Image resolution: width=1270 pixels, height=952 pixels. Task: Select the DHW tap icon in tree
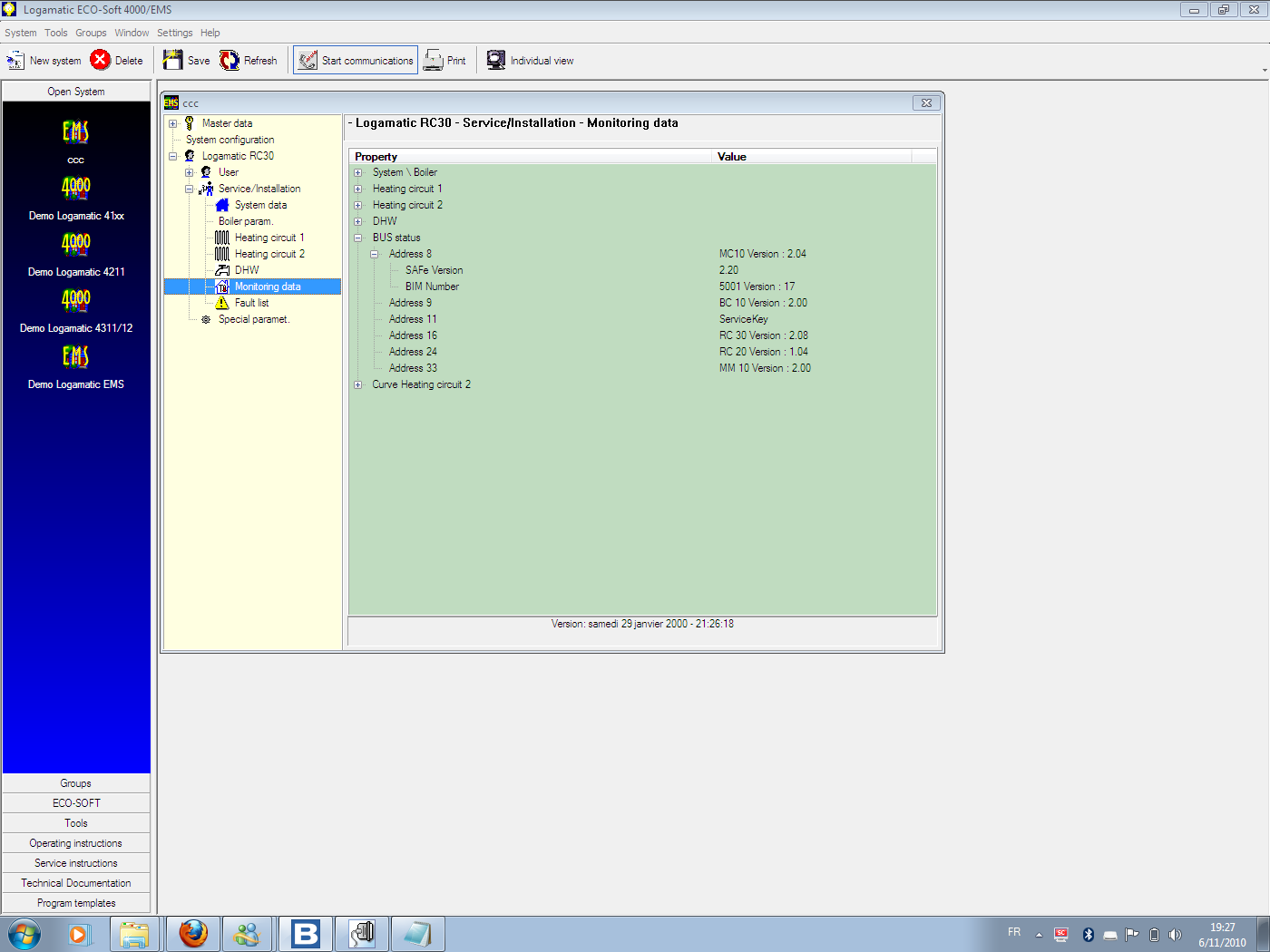click(222, 270)
